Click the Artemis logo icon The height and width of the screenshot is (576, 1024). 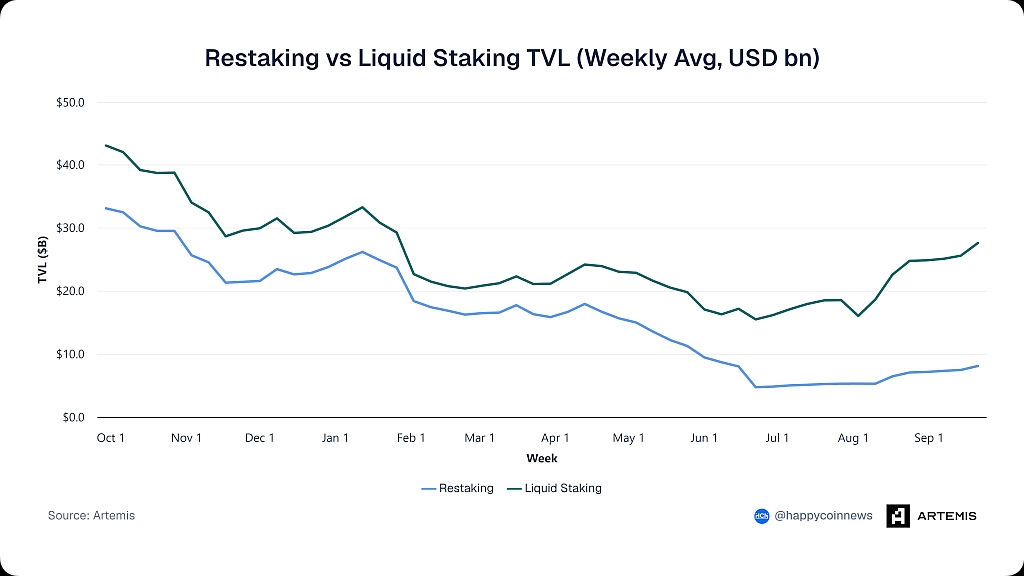[897, 516]
